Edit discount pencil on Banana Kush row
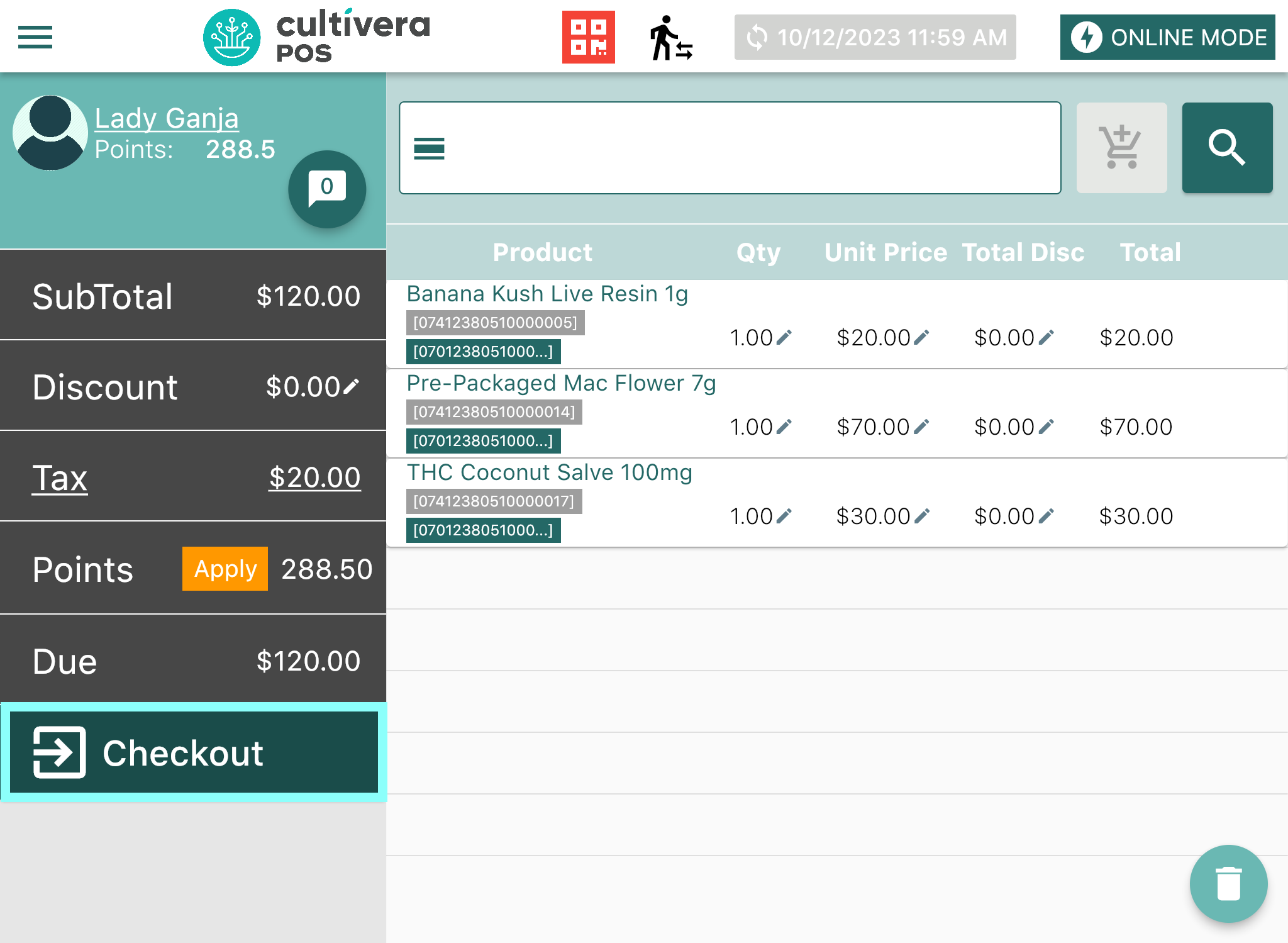This screenshot has width=1288, height=943. 1045,338
